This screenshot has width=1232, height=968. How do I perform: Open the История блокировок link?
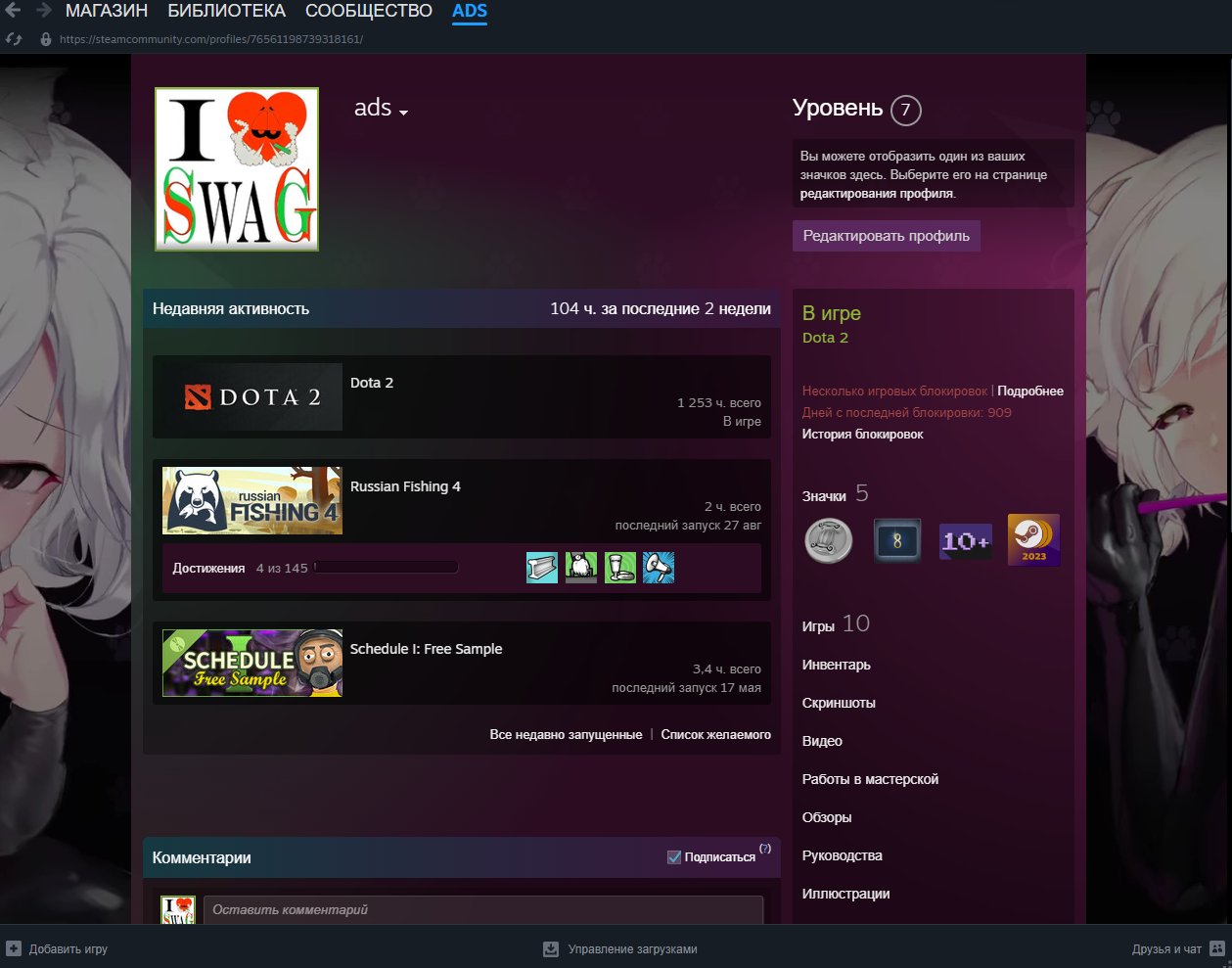(862, 434)
